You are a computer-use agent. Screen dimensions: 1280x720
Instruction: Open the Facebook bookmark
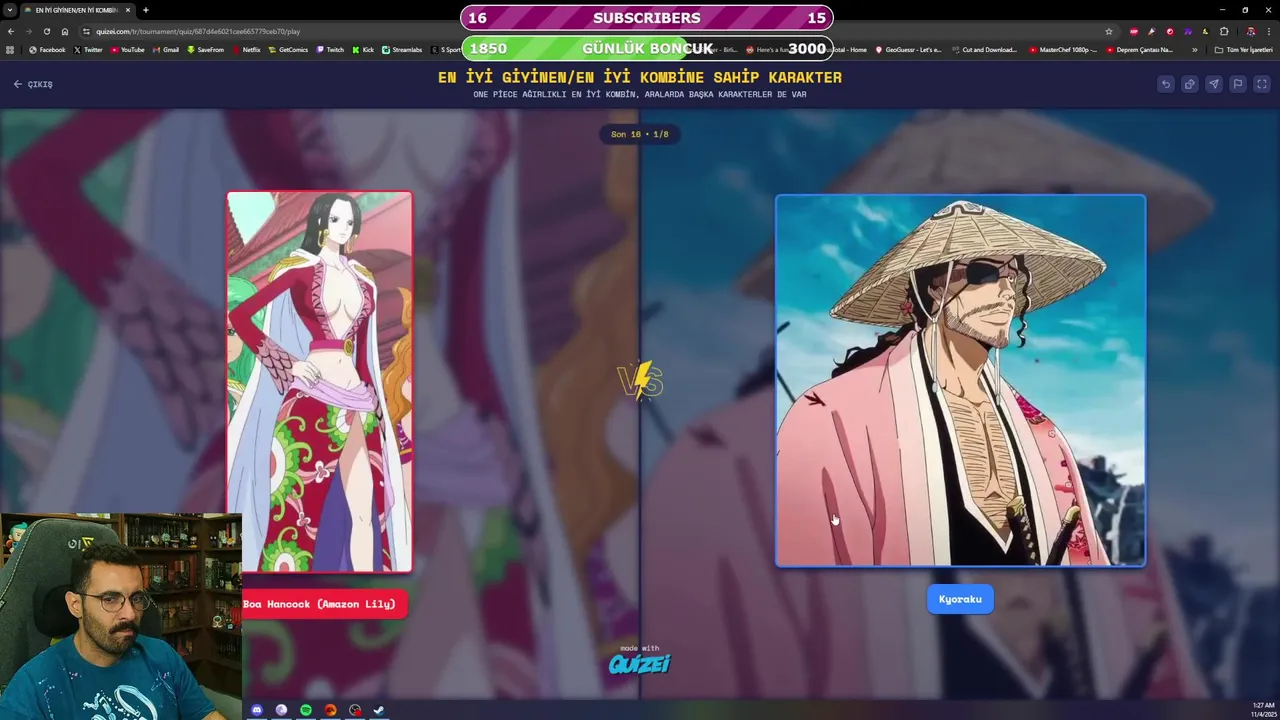(x=47, y=49)
